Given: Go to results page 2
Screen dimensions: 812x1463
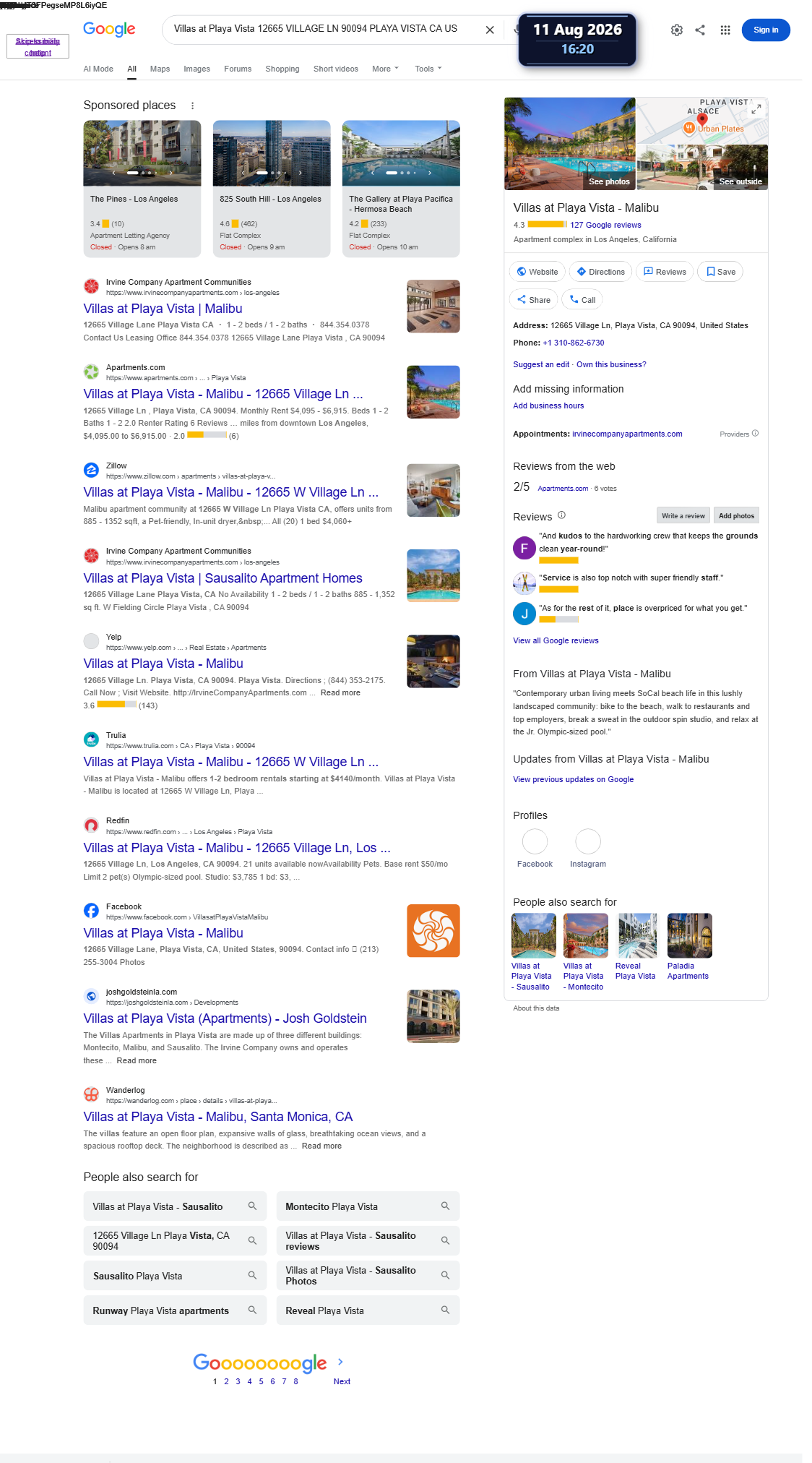Looking at the screenshot, I should click(x=226, y=1381).
